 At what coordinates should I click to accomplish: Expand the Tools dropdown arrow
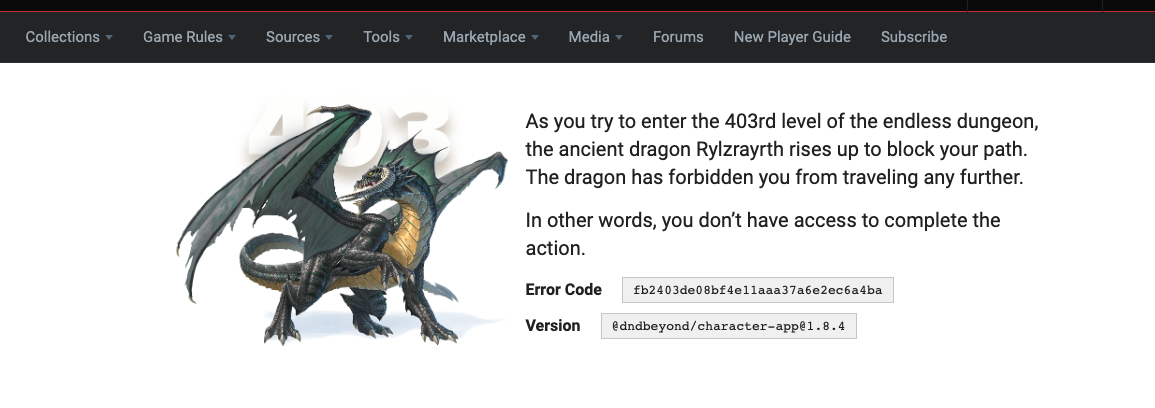click(409, 38)
